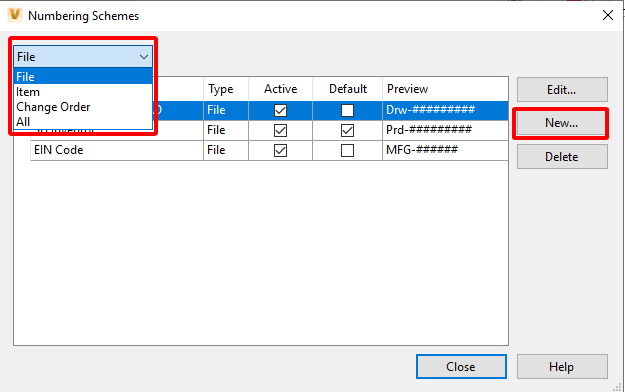Uncheck Active for the Prd scheme row
The width and height of the screenshot is (625, 392).
(x=280, y=130)
